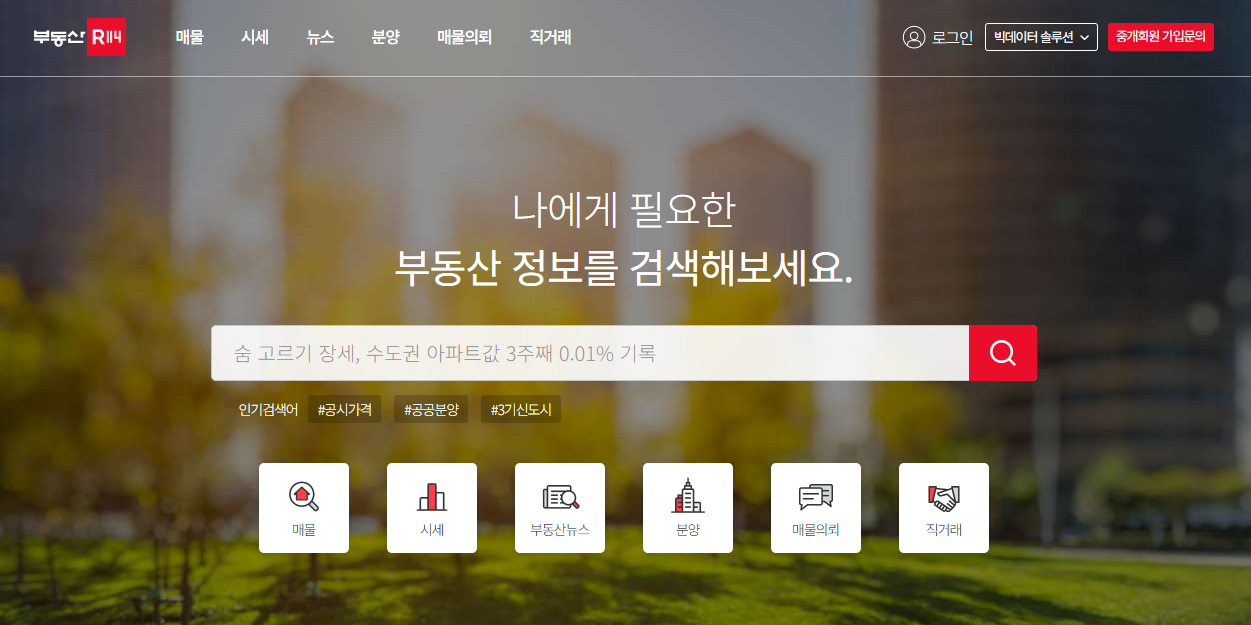Click the 인기검색어 label text
The image size is (1251, 625).
(268, 409)
